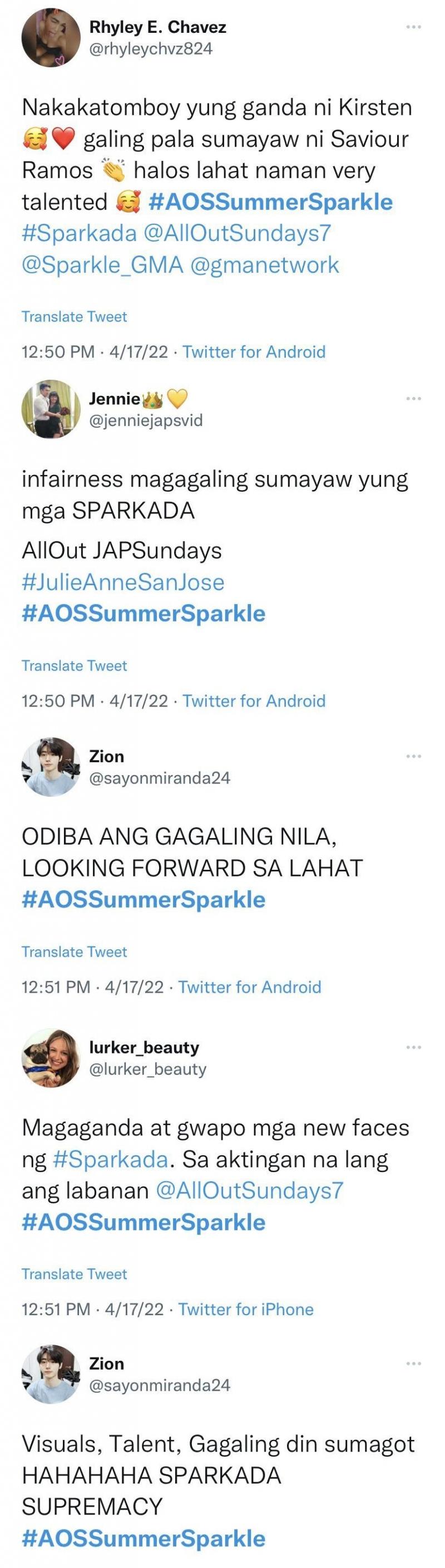Open #AOSSummerSparkle hashtag in Jennie's tweet
The width and height of the screenshot is (445, 1568).
coord(144,614)
